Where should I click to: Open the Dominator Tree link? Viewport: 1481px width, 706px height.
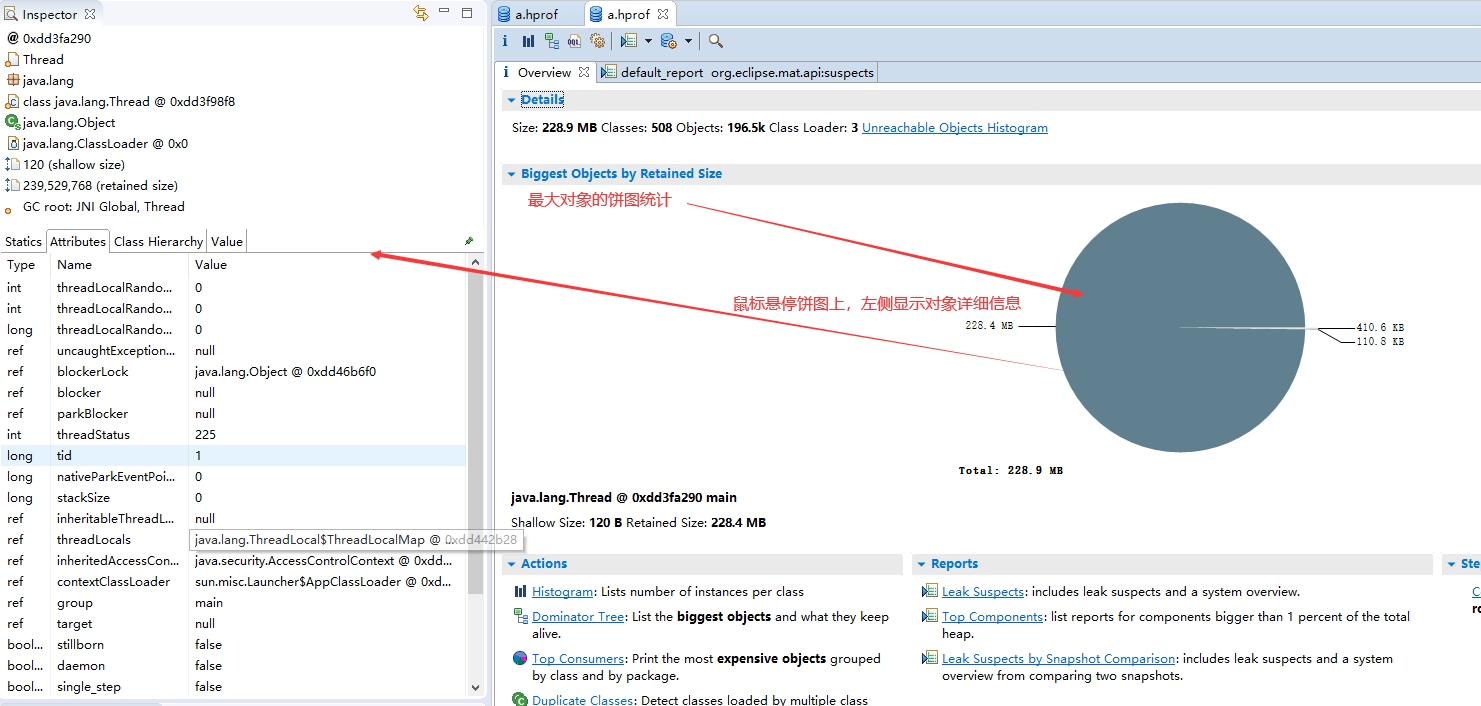click(x=578, y=617)
